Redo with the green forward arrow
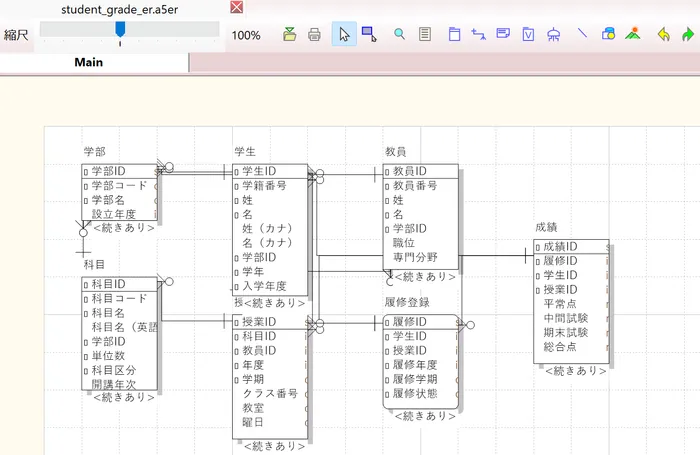Screen dimensions: 700x455 coord(687,34)
